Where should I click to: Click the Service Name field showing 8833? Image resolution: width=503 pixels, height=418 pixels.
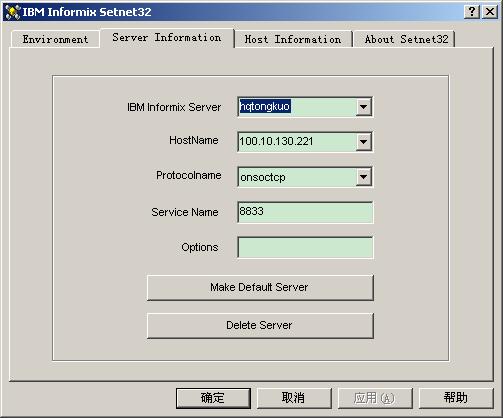[x=305, y=212]
